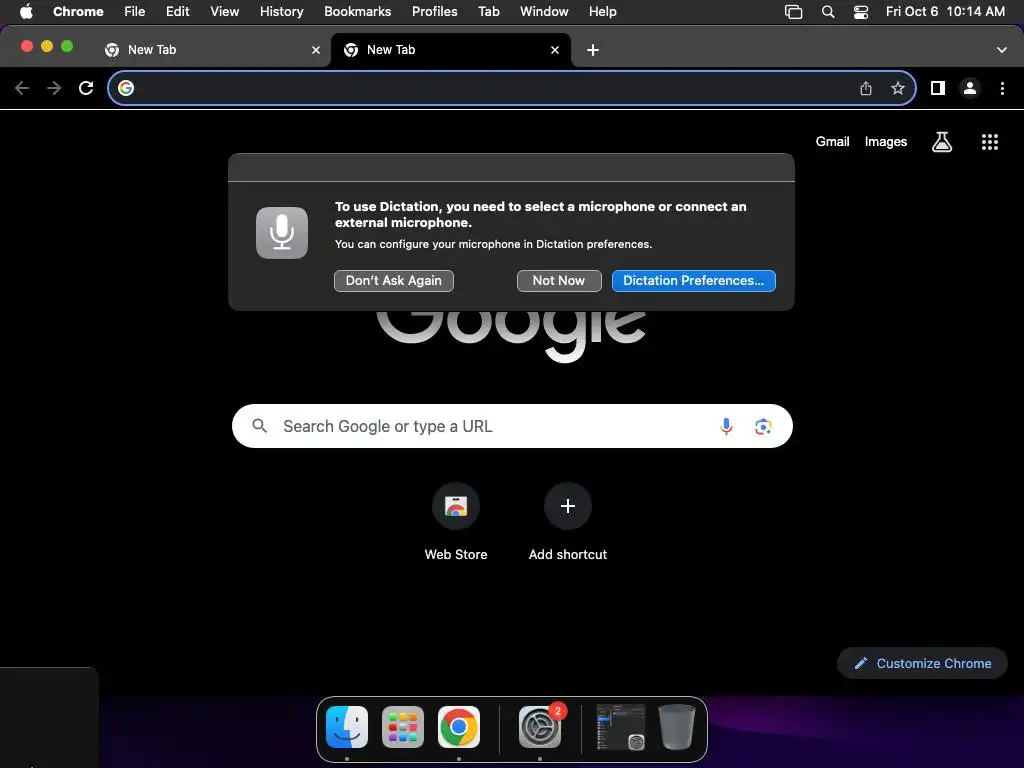Expand the tab search chevron
This screenshot has height=768, width=1024.
pyautogui.click(x=1002, y=50)
